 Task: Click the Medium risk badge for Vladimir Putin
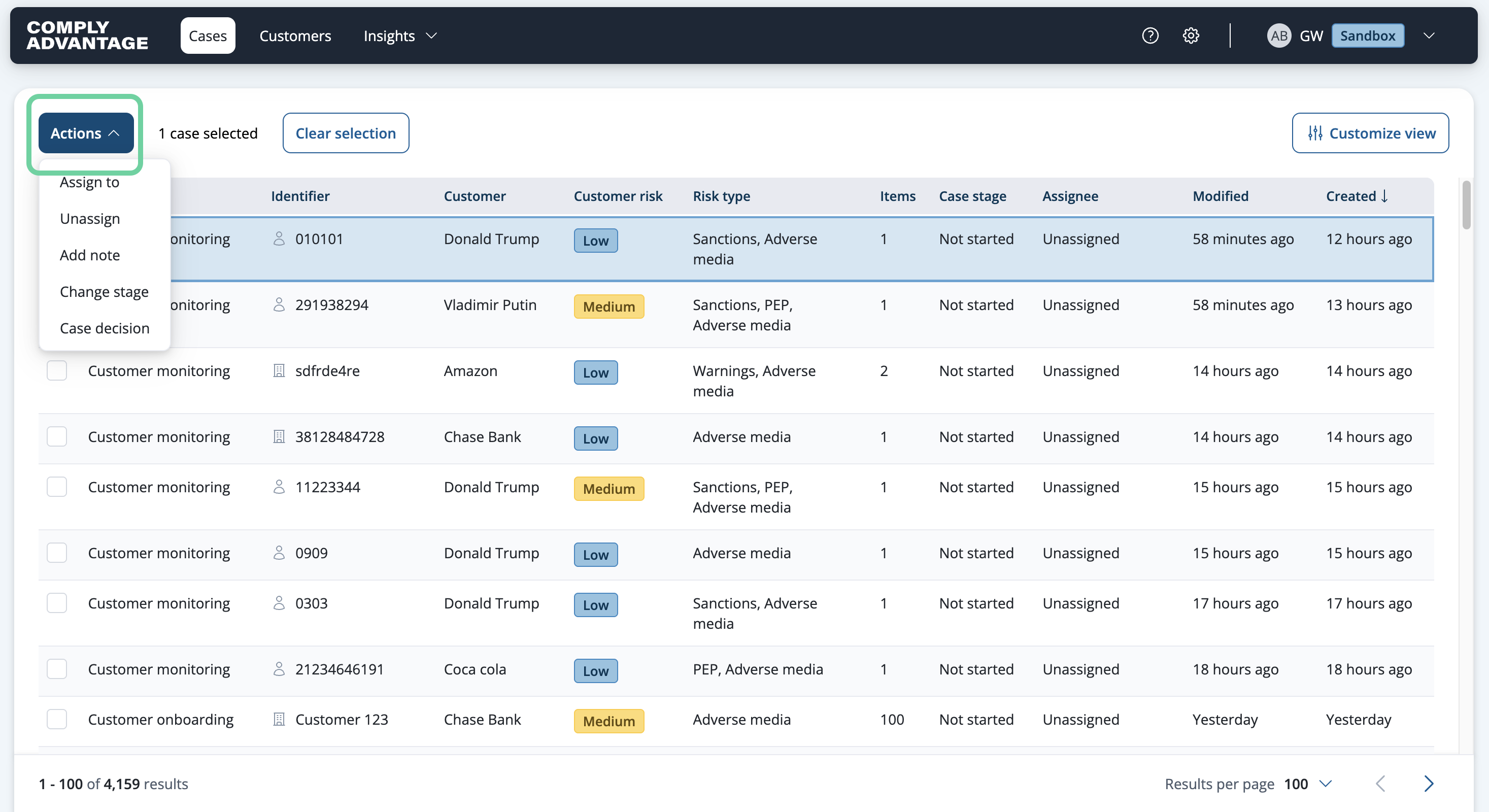coord(609,307)
